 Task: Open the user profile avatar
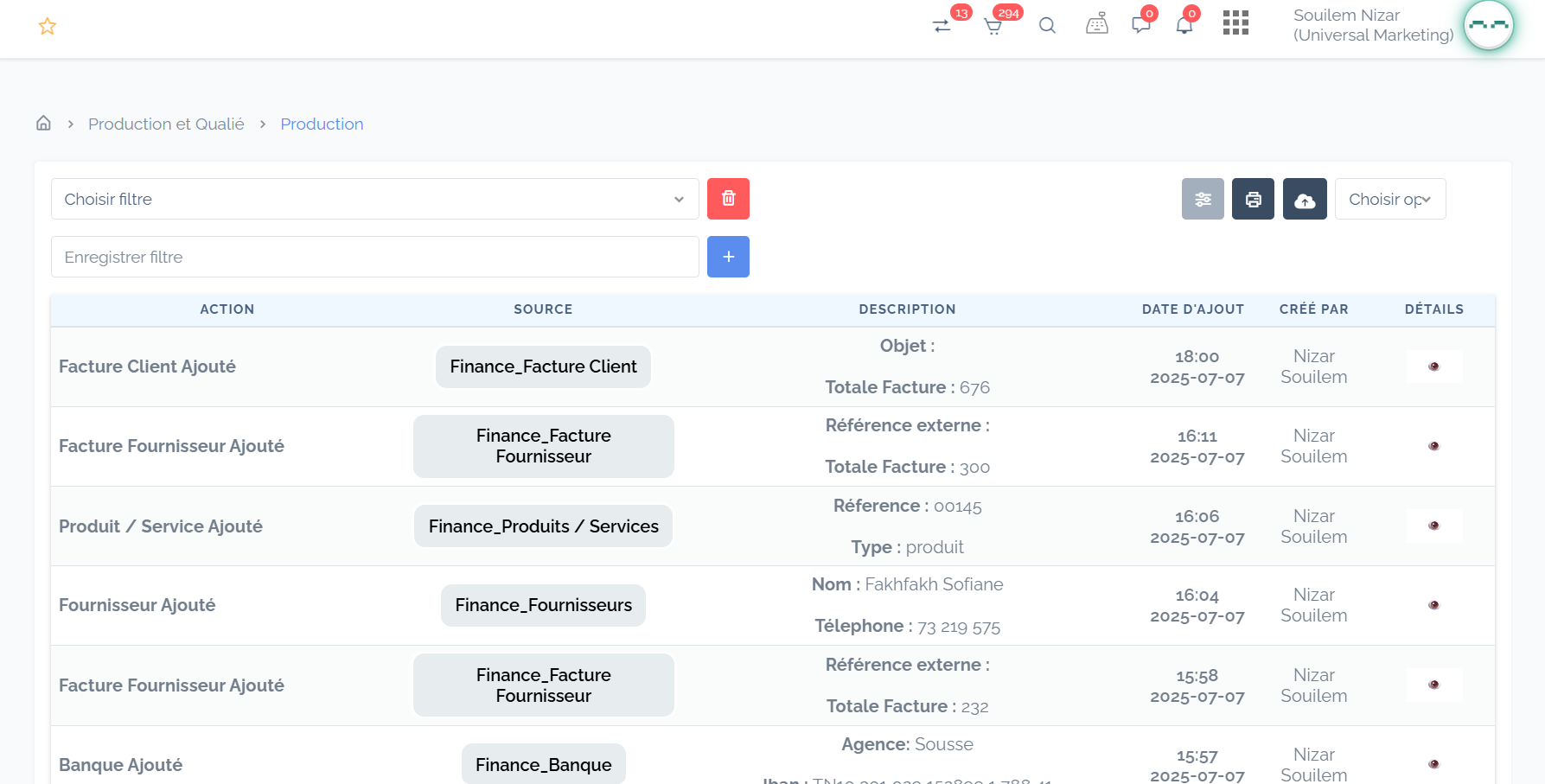(1488, 26)
